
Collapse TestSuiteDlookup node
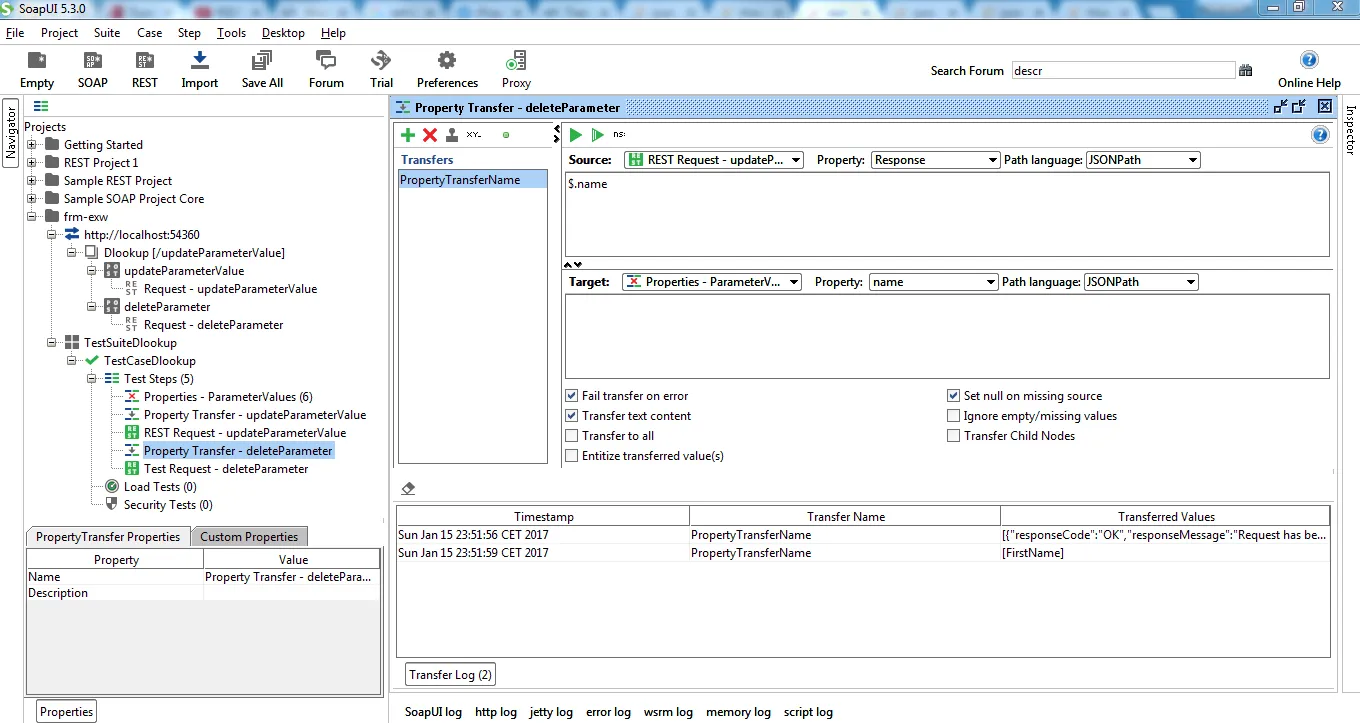(52, 343)
